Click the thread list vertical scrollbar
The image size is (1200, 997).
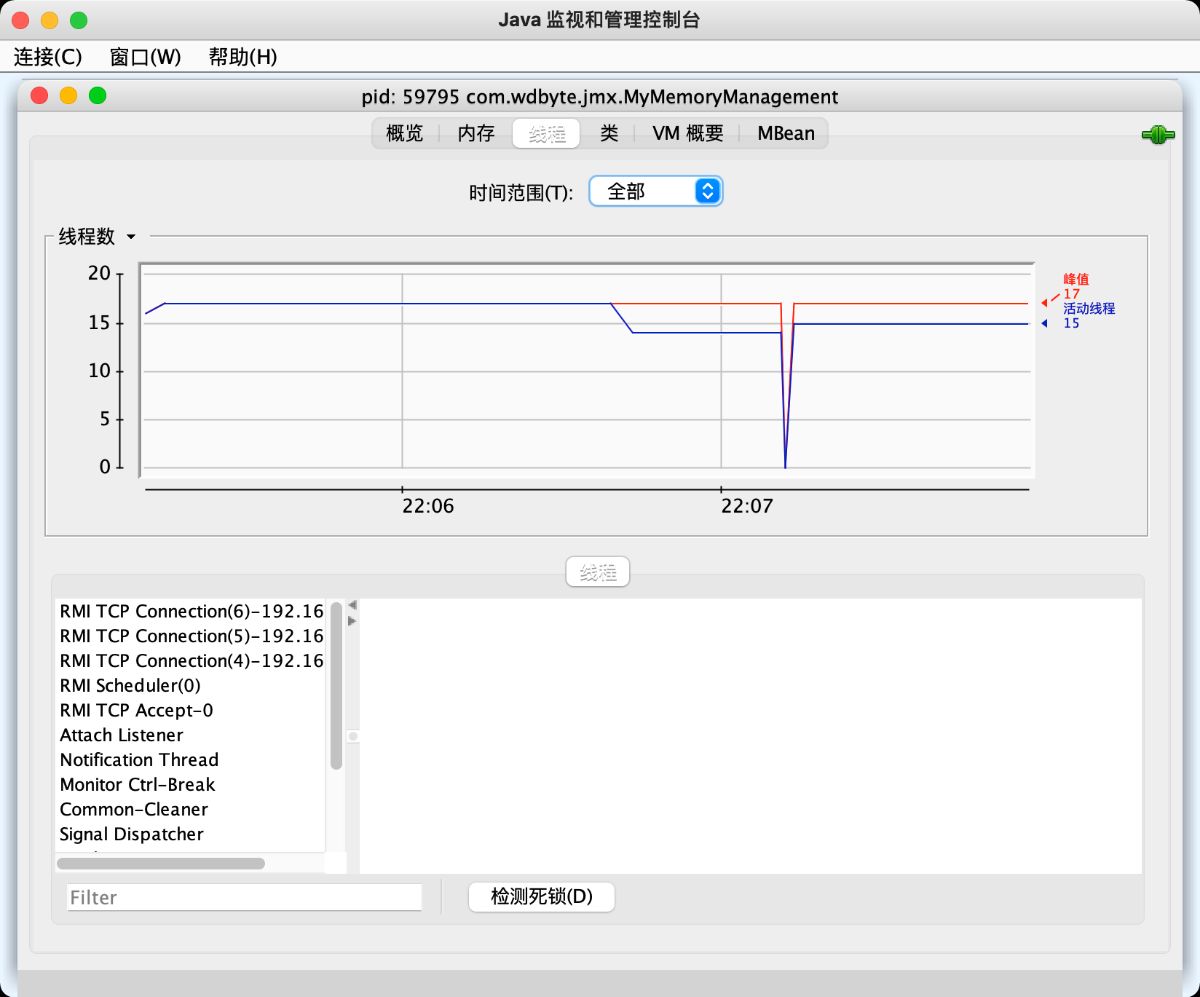click(336, 685)
